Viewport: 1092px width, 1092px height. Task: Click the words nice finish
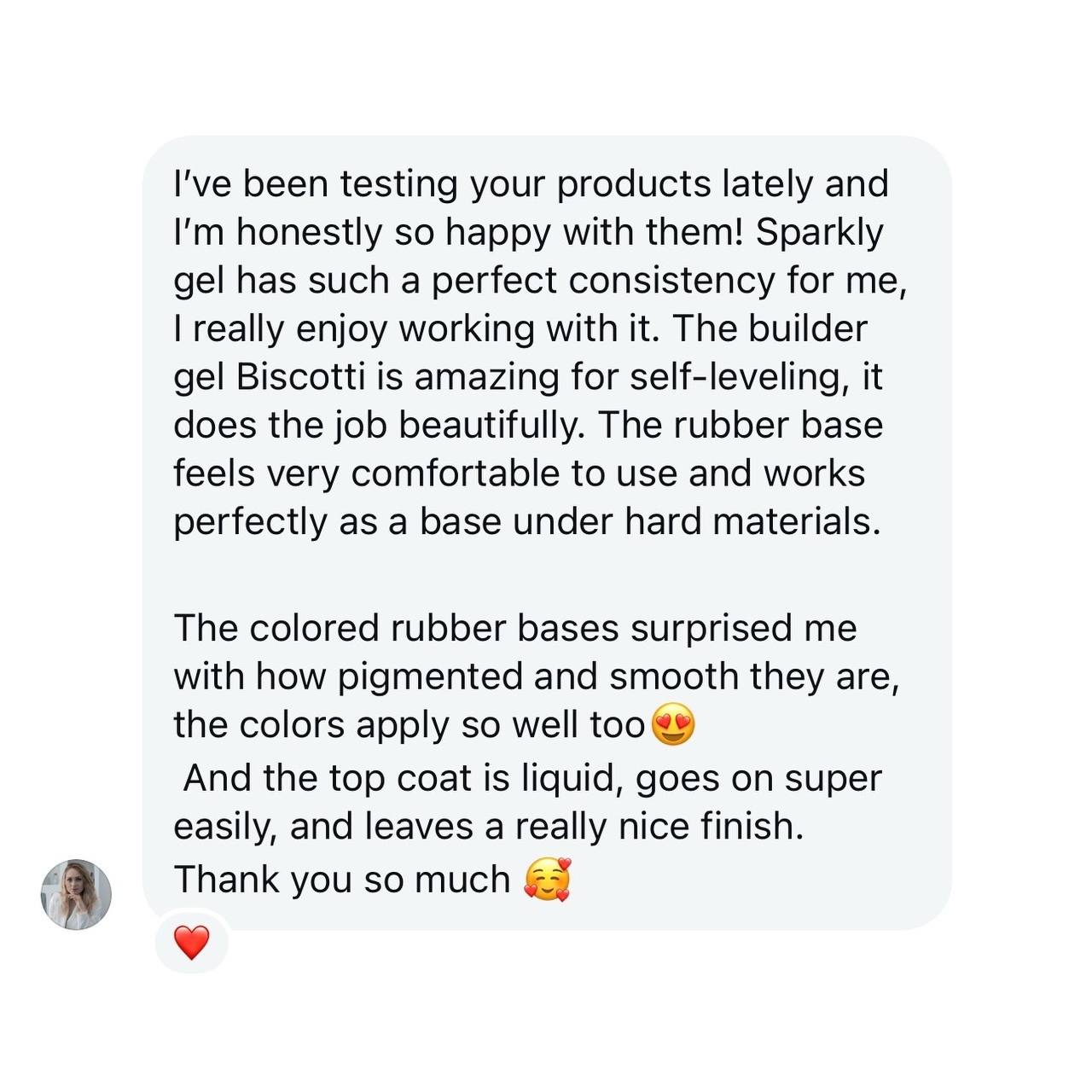point(708,826)
